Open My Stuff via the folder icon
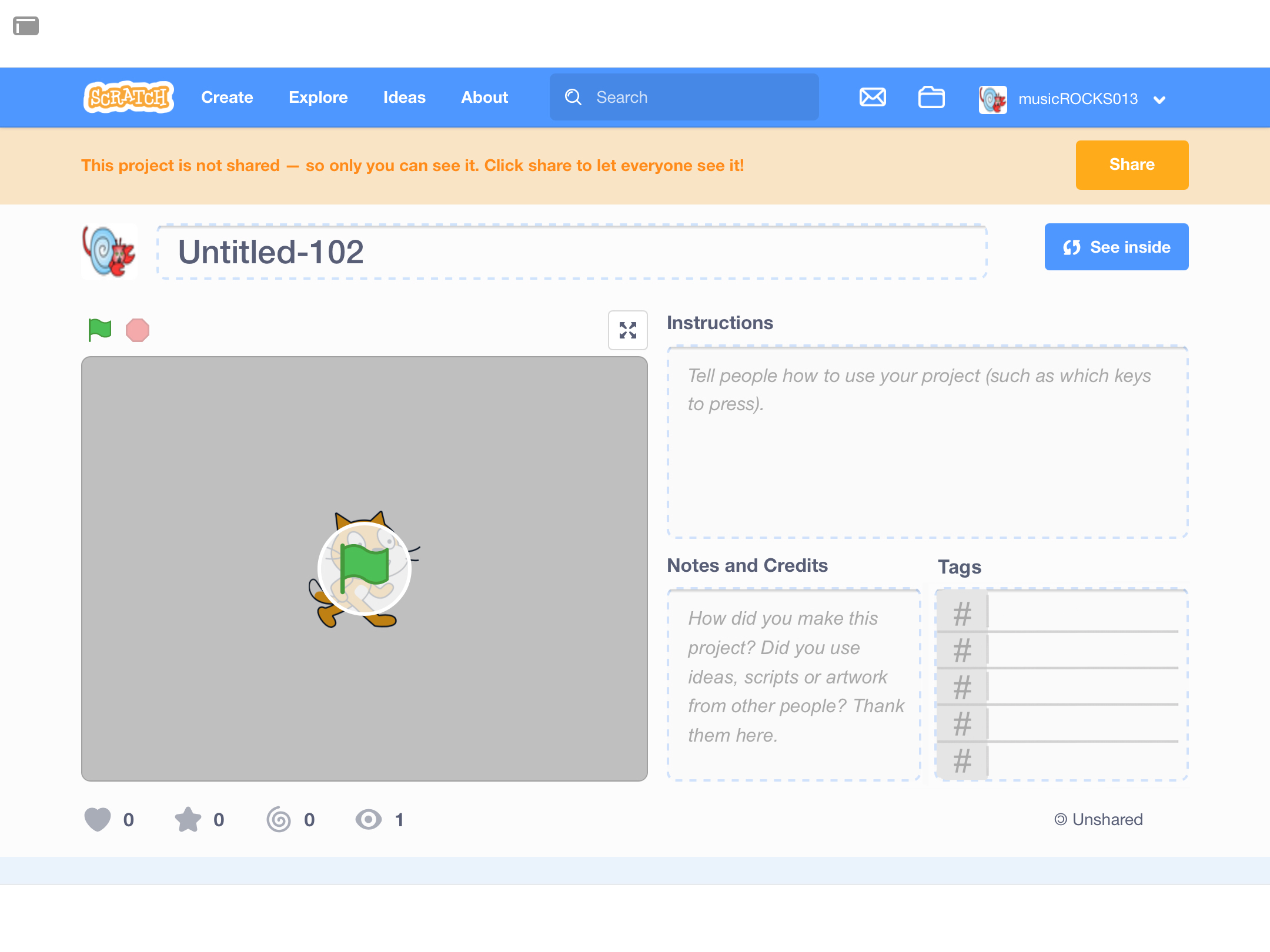 (931, 97)
